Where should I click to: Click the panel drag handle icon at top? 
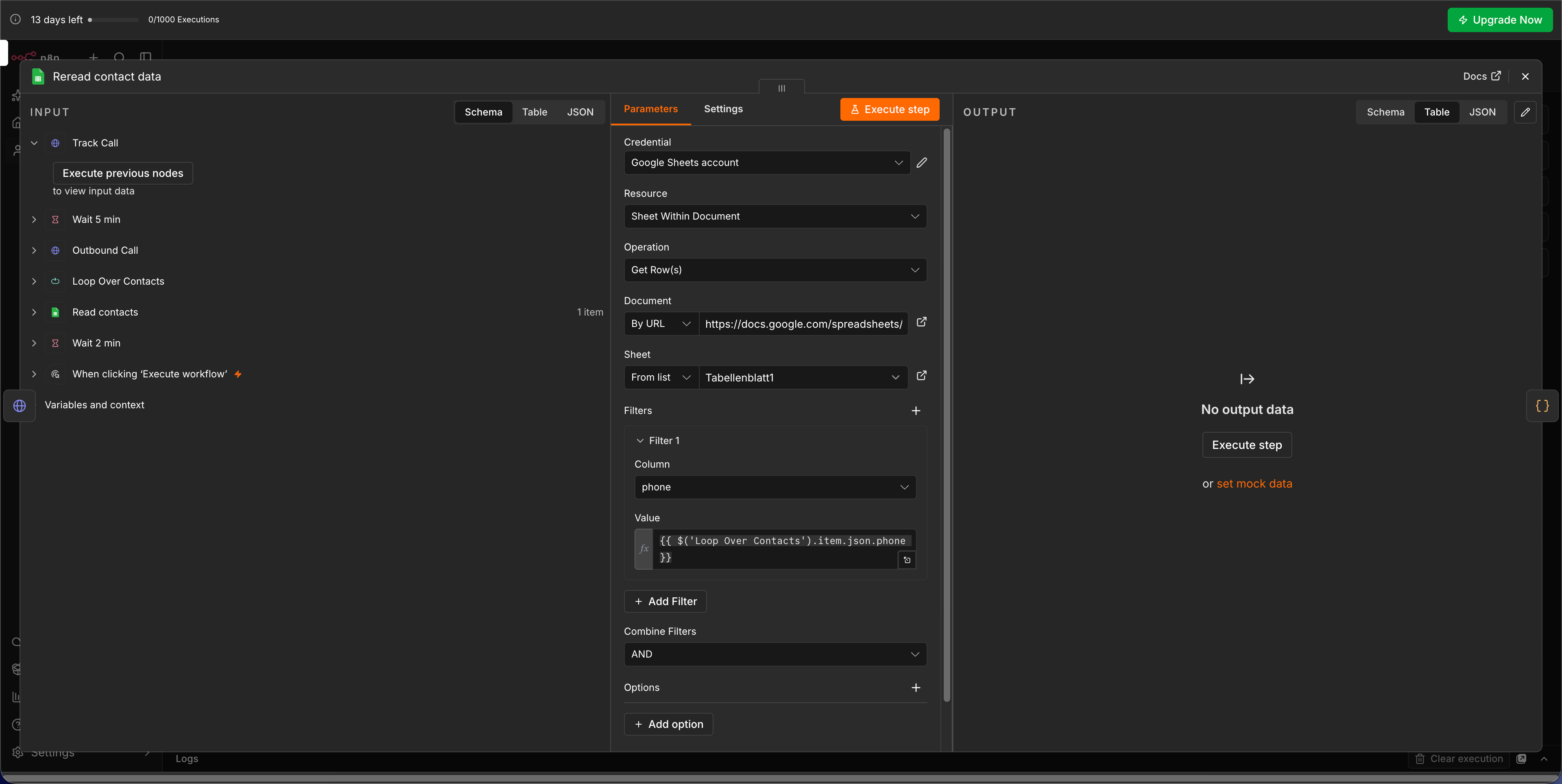(781, 88)
